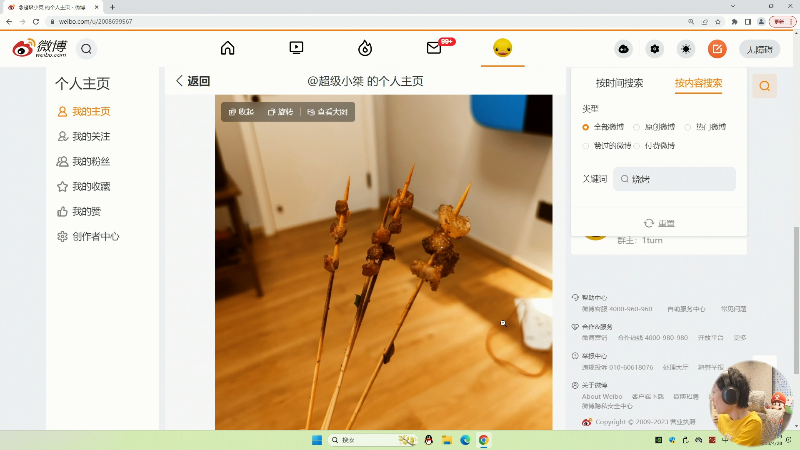The width and height of the screenshot is (800, 450).
Task: Click Windows taskbar search box
Action: tap(371, 440)
